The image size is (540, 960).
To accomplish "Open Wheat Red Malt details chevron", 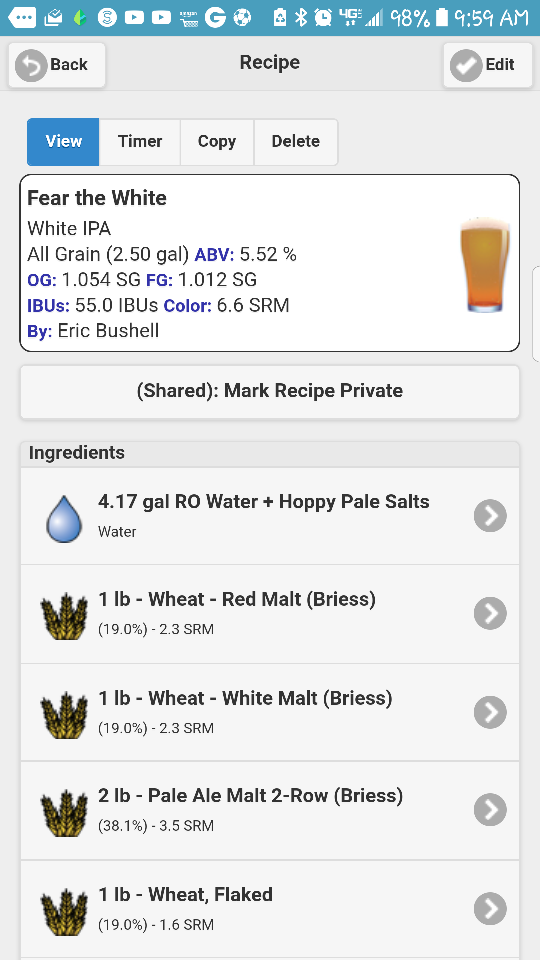I will coord(490,613).
